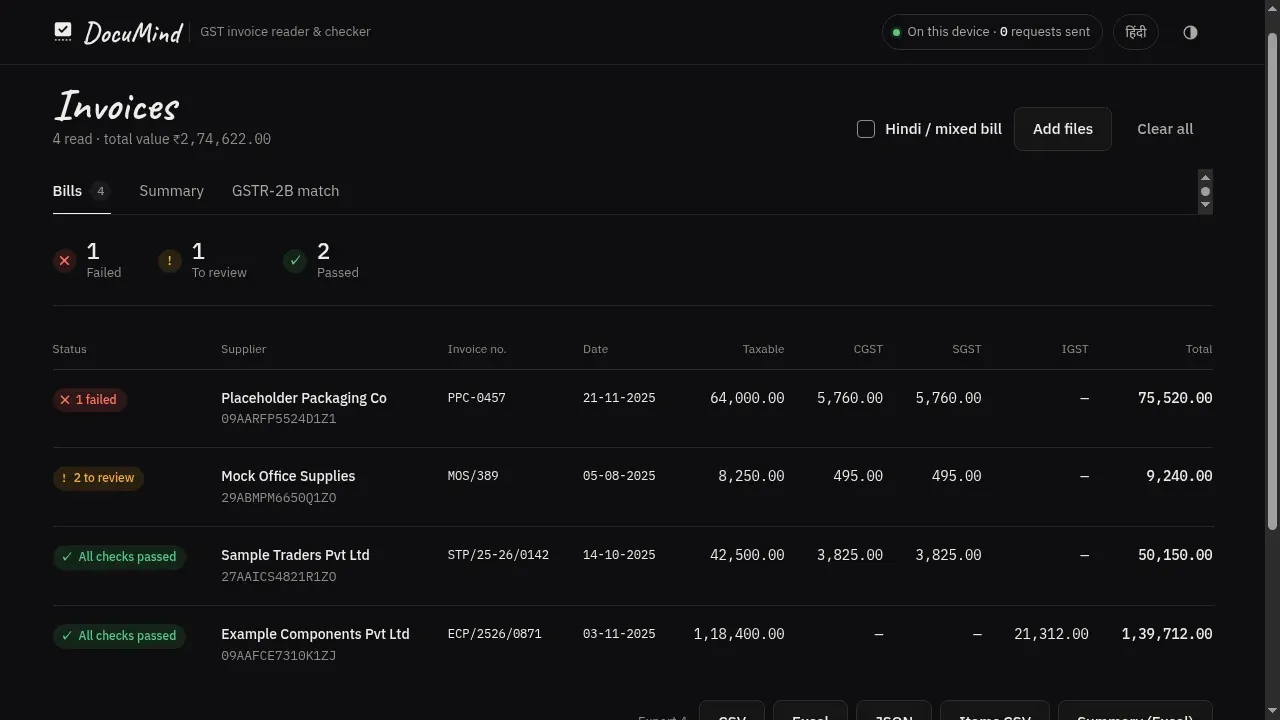
Task: Select supplier Placeholder Packaging Co
Action: pos(304,398)
